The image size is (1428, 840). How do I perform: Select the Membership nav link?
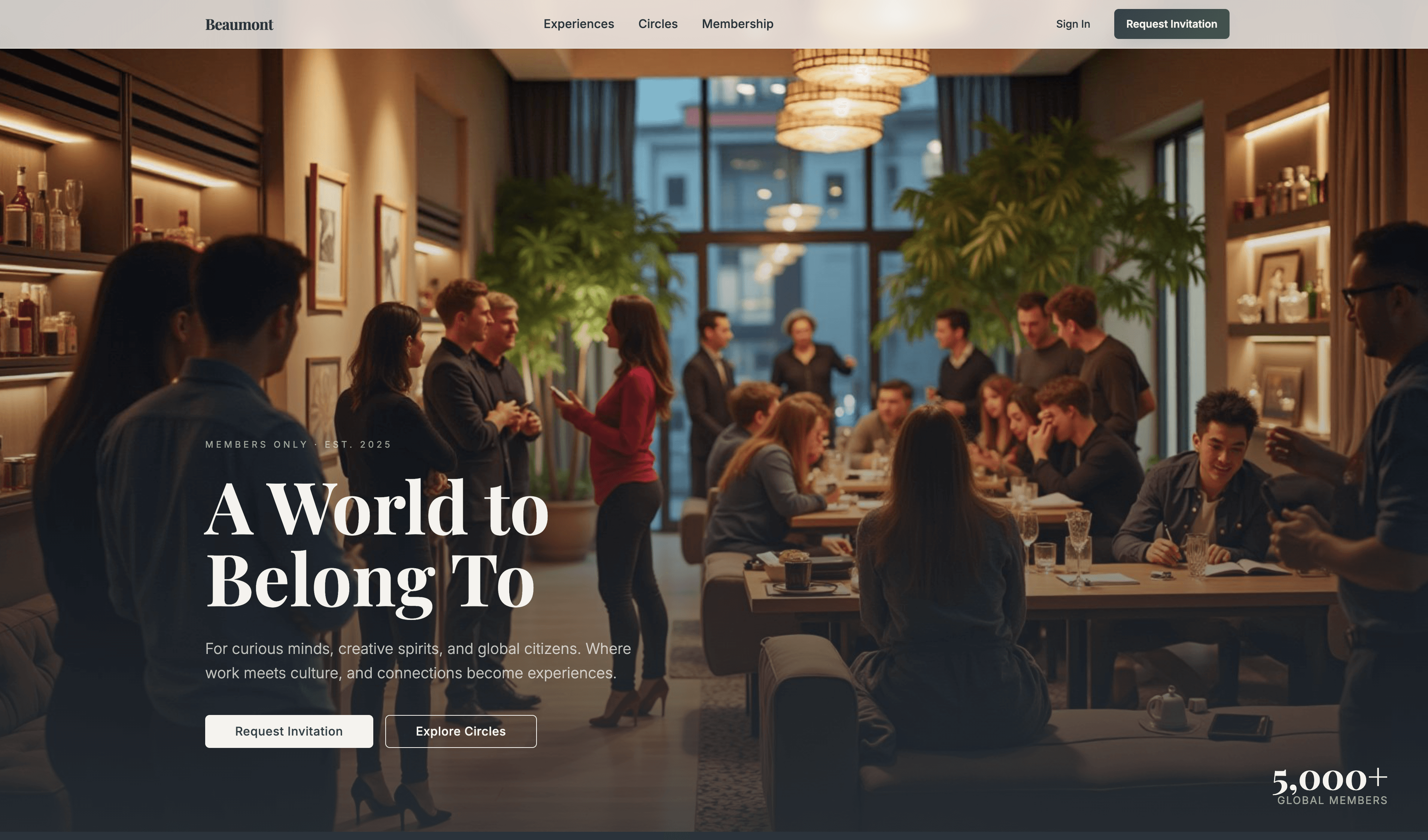(737, 24)
